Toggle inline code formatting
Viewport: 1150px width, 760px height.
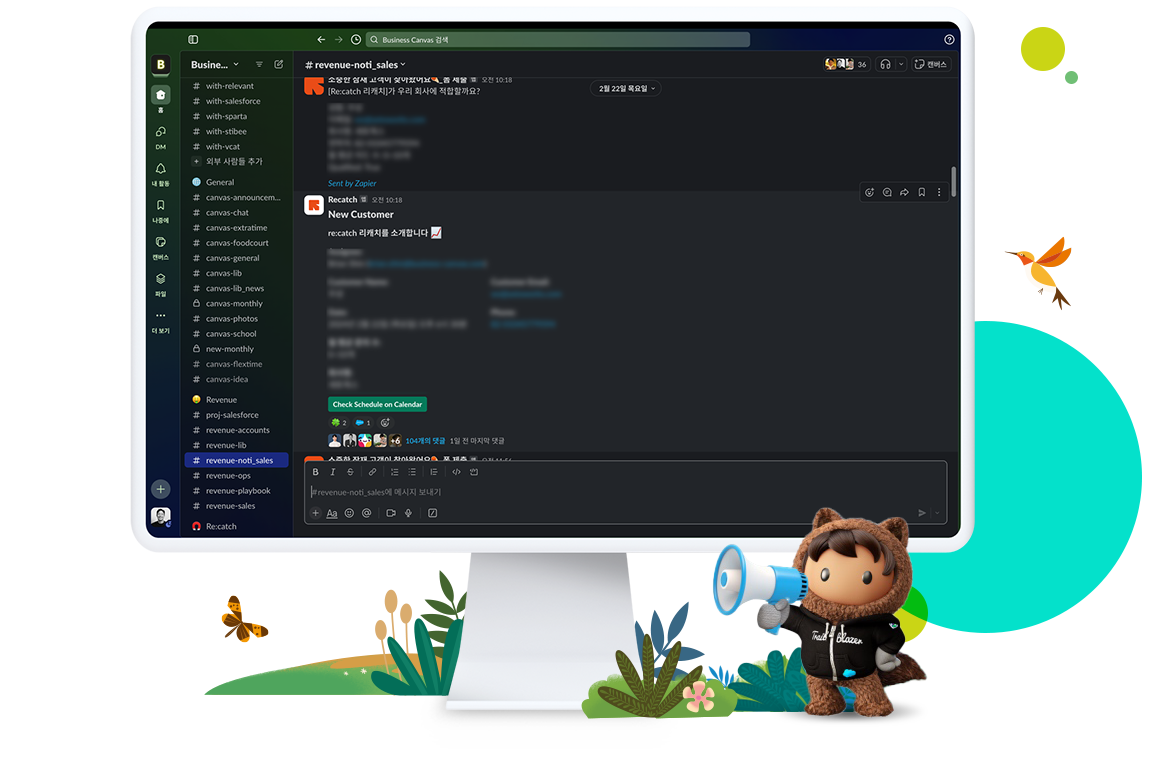coord(456,472)
